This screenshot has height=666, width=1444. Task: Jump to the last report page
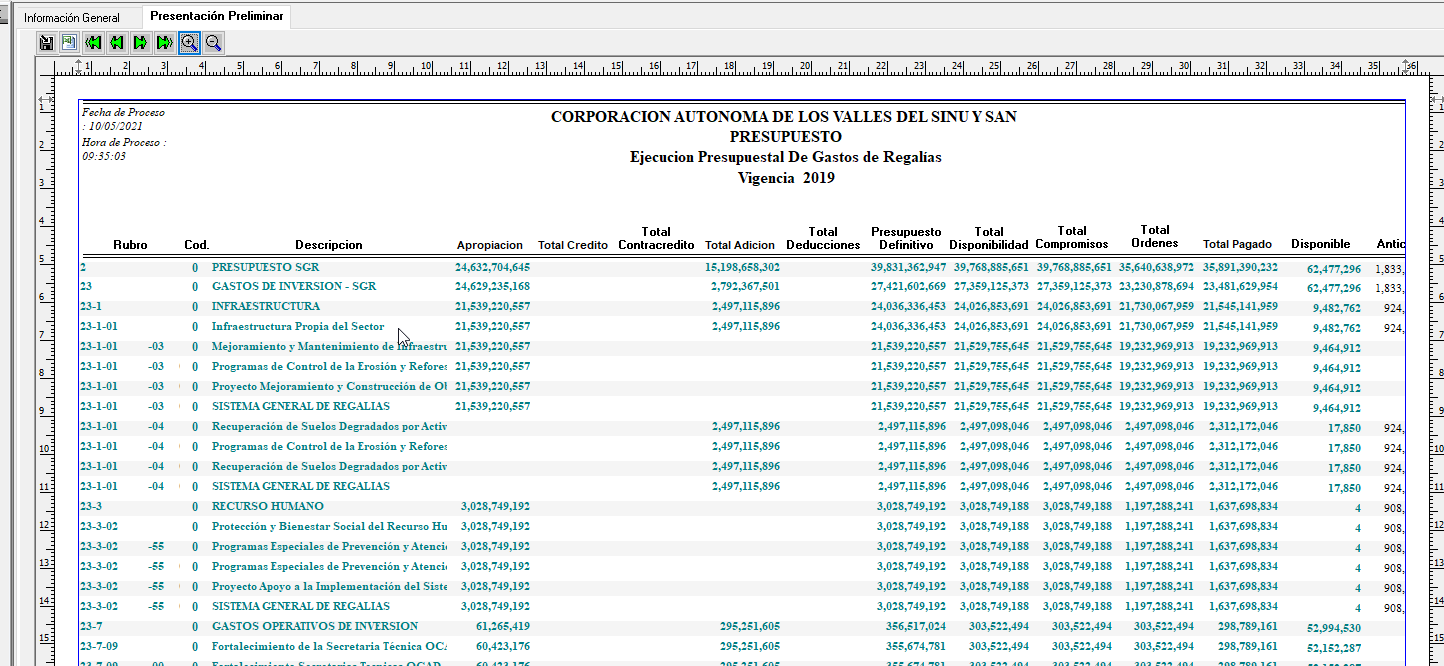(165, 42)
